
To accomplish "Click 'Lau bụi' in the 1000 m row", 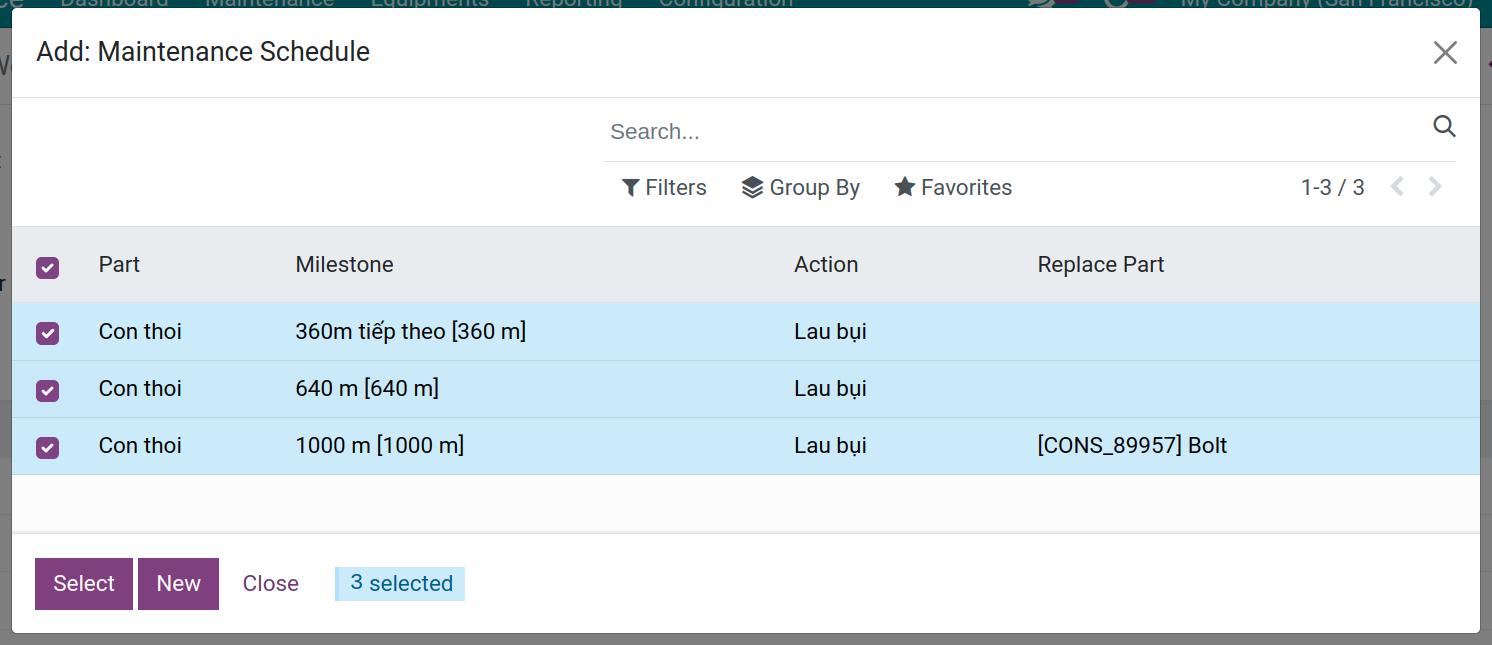I will click(830, 445).
